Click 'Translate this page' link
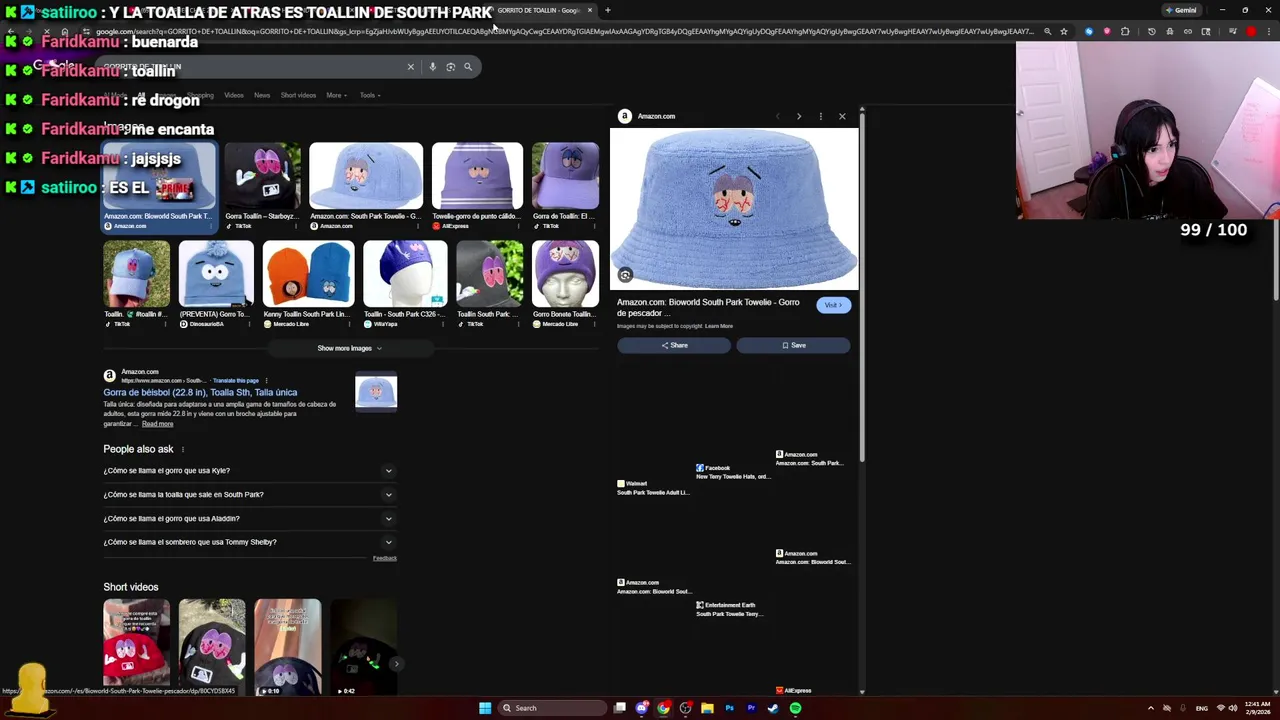 click(236, 380)
